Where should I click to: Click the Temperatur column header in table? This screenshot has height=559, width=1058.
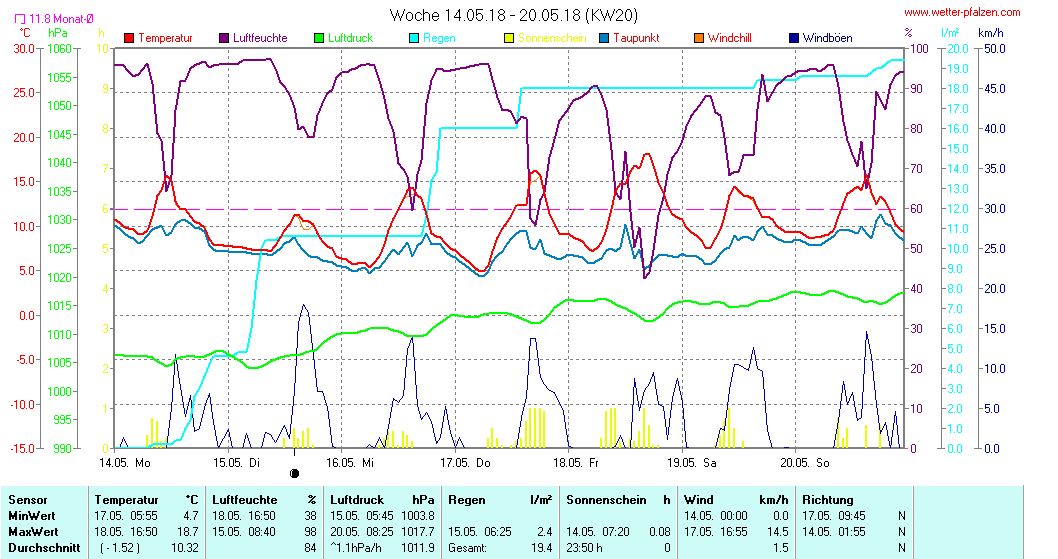click(126, 500)
